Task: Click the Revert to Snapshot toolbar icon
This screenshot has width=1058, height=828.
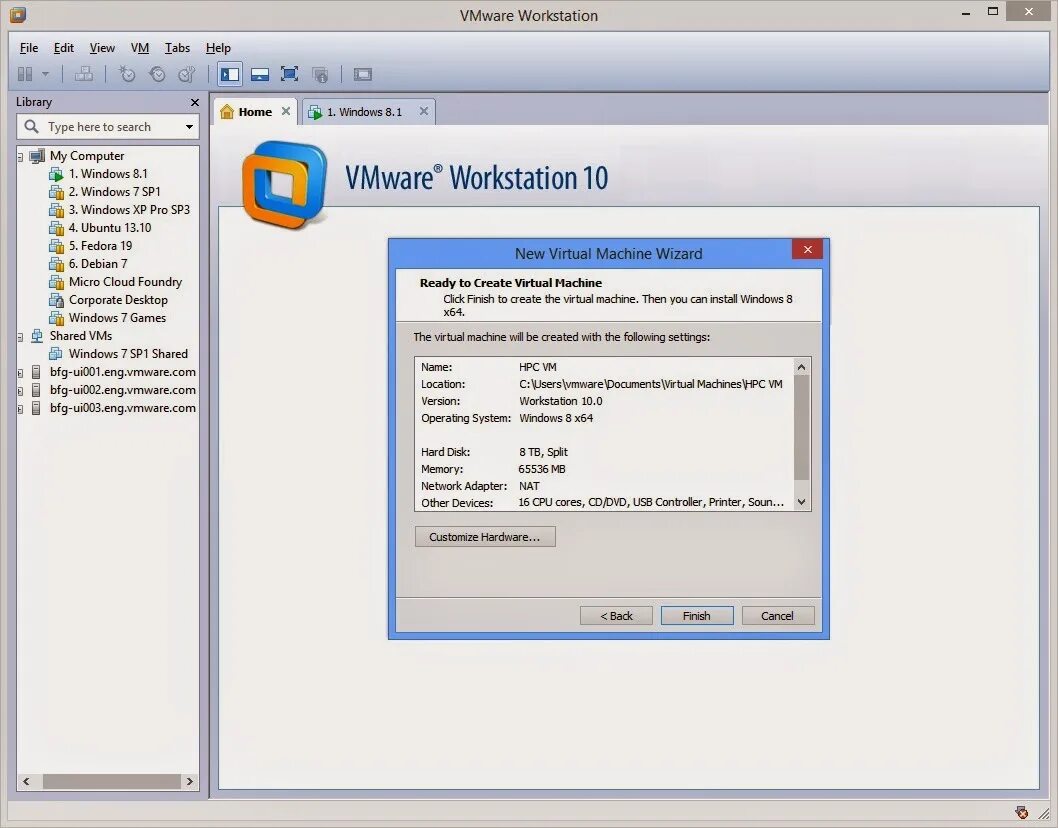Action: point(157,74)
